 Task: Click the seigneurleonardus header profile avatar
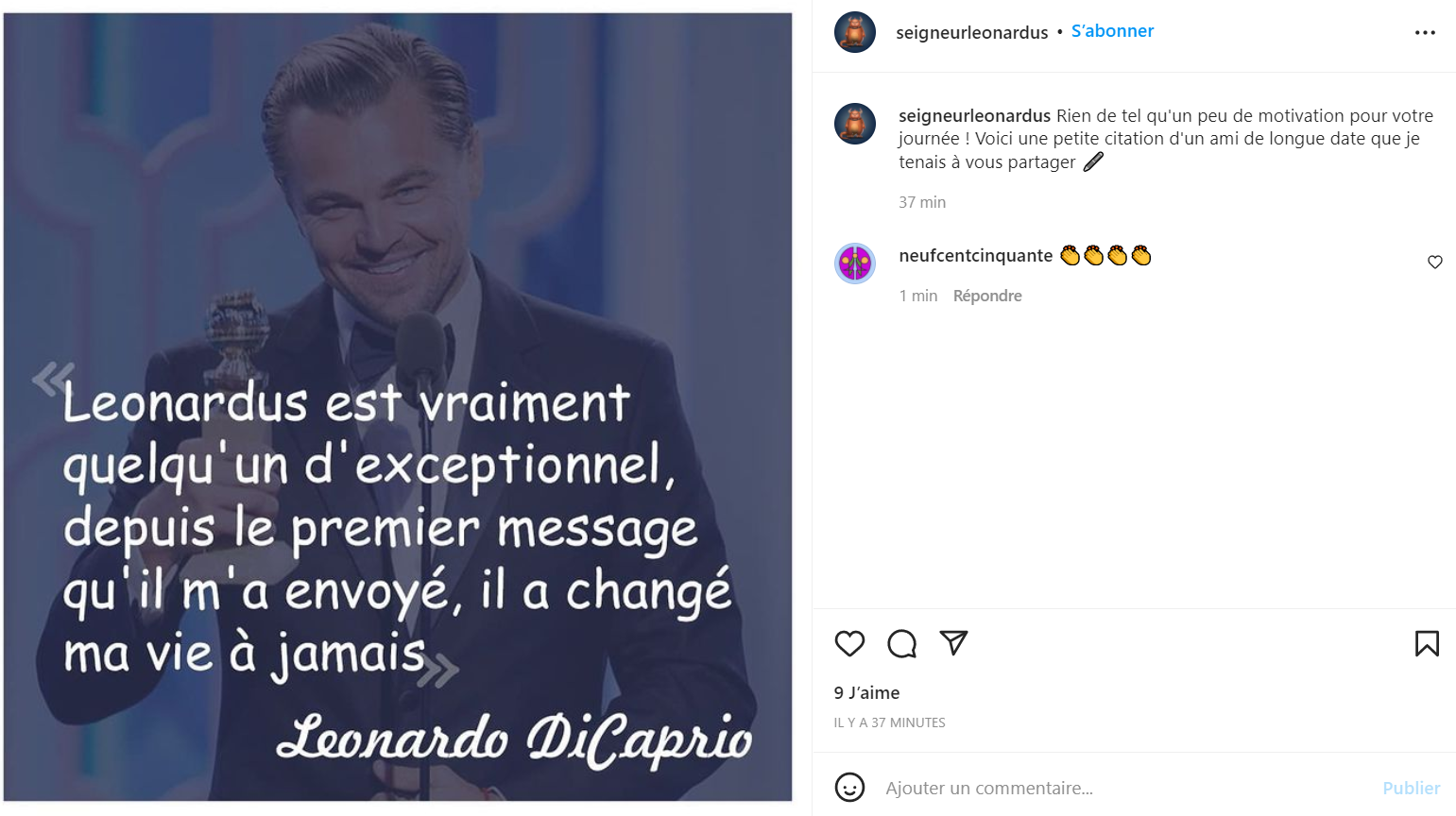coord(855,32)
